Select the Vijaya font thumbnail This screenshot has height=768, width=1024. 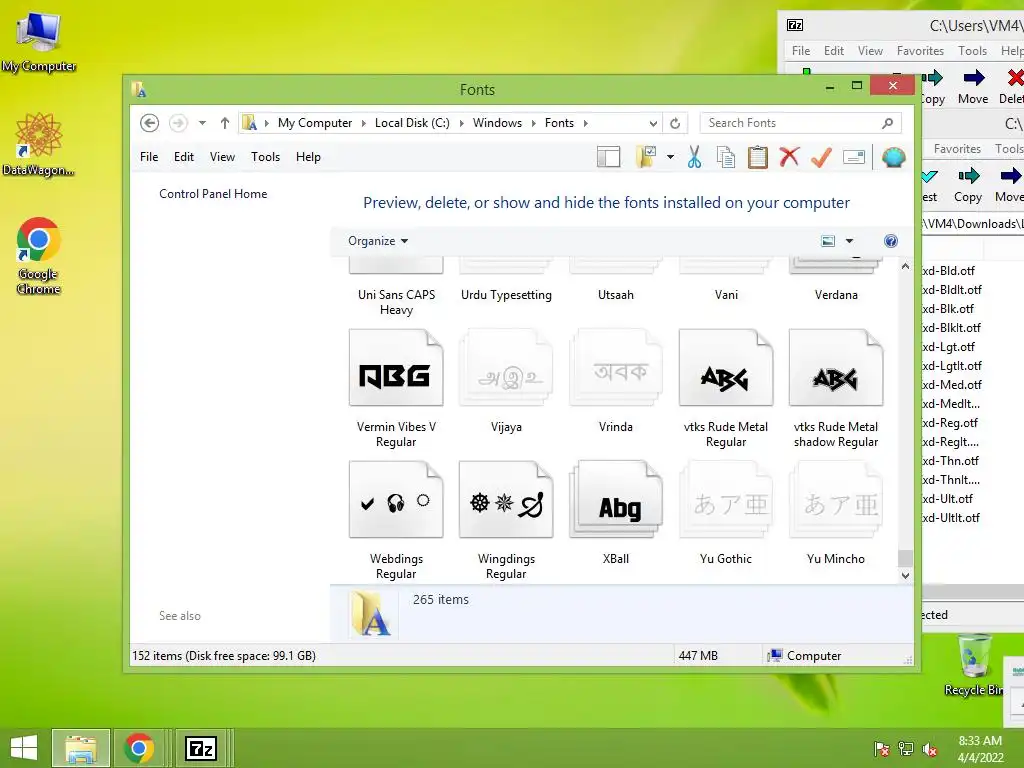click(506, 381)
